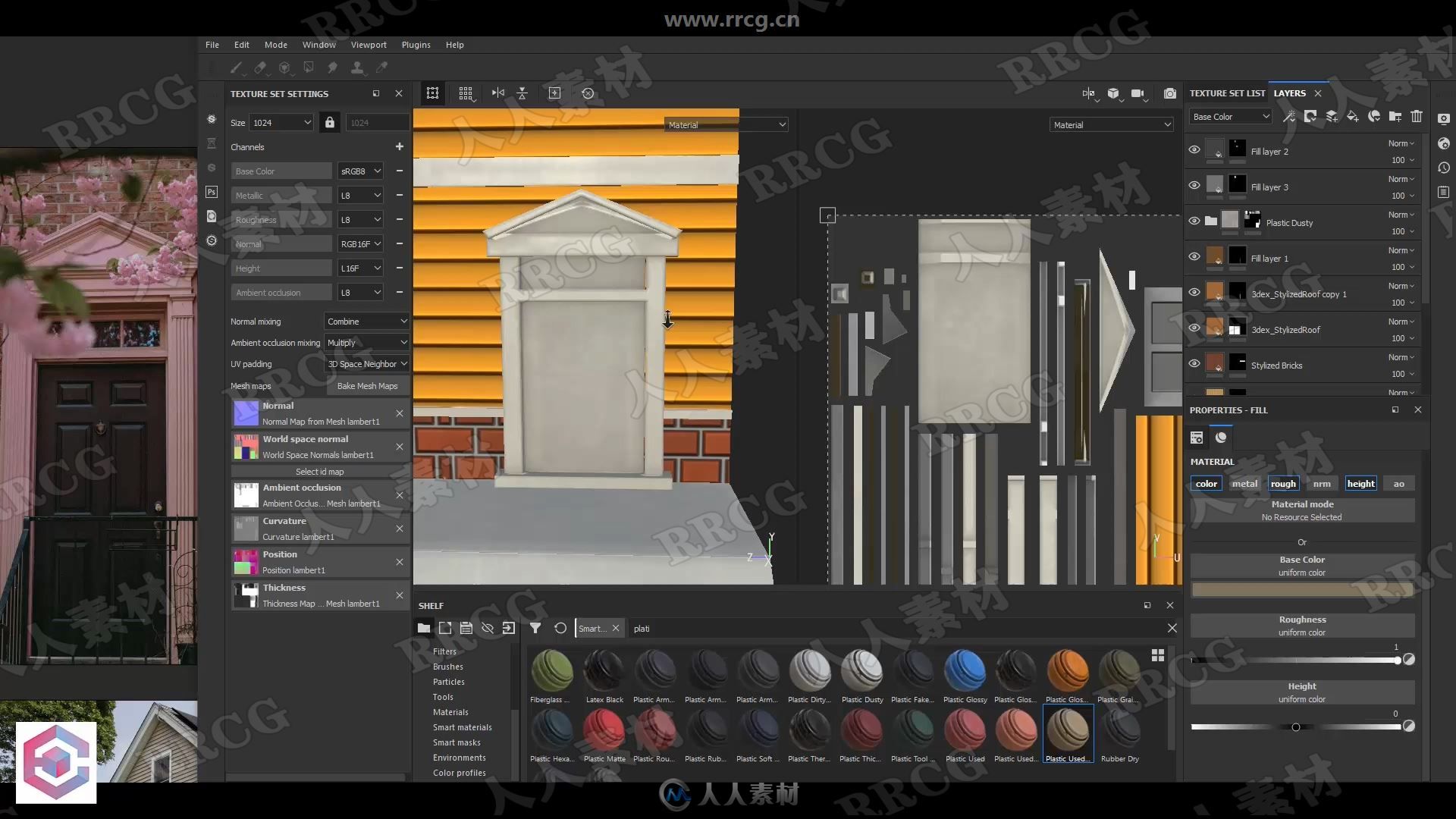Click the Bake Mesh Maps button
Image resolution: width=1456 pixels, height=819 pixels.
(x=366, y=386)
